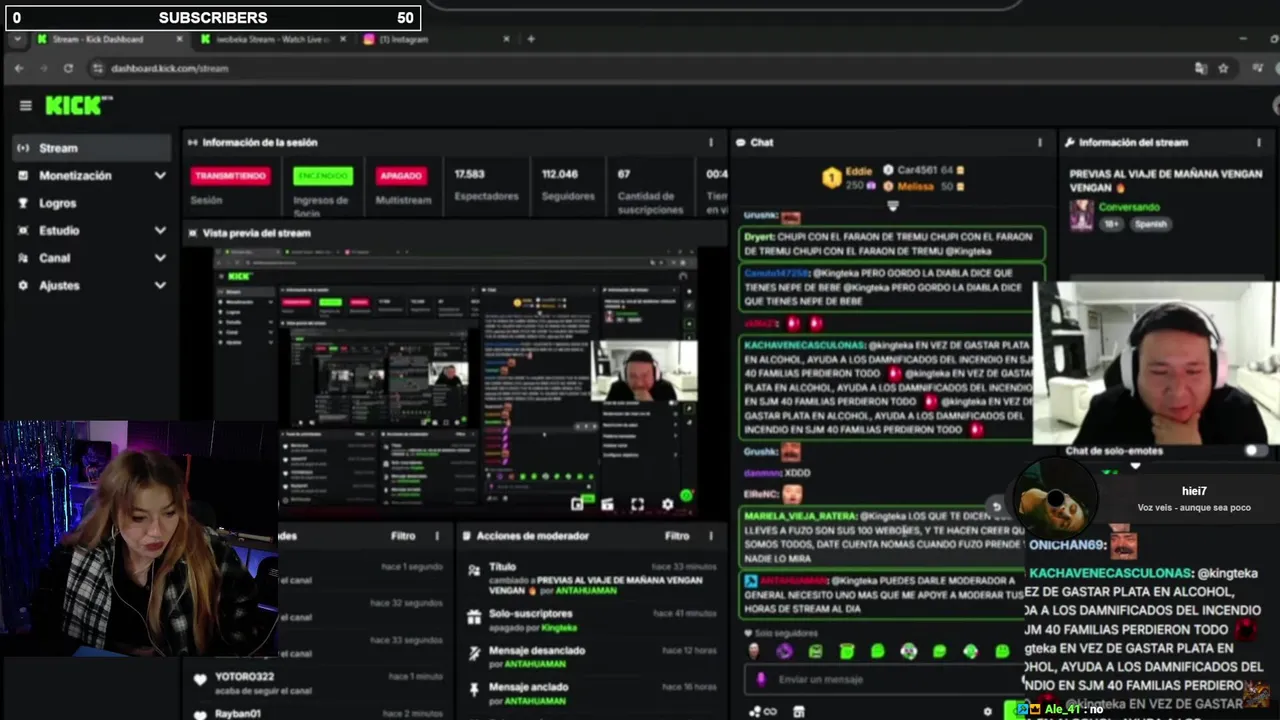Click the shop icon below message box
The width and height of the screenshot is (1280, 720).
(798, 712)
